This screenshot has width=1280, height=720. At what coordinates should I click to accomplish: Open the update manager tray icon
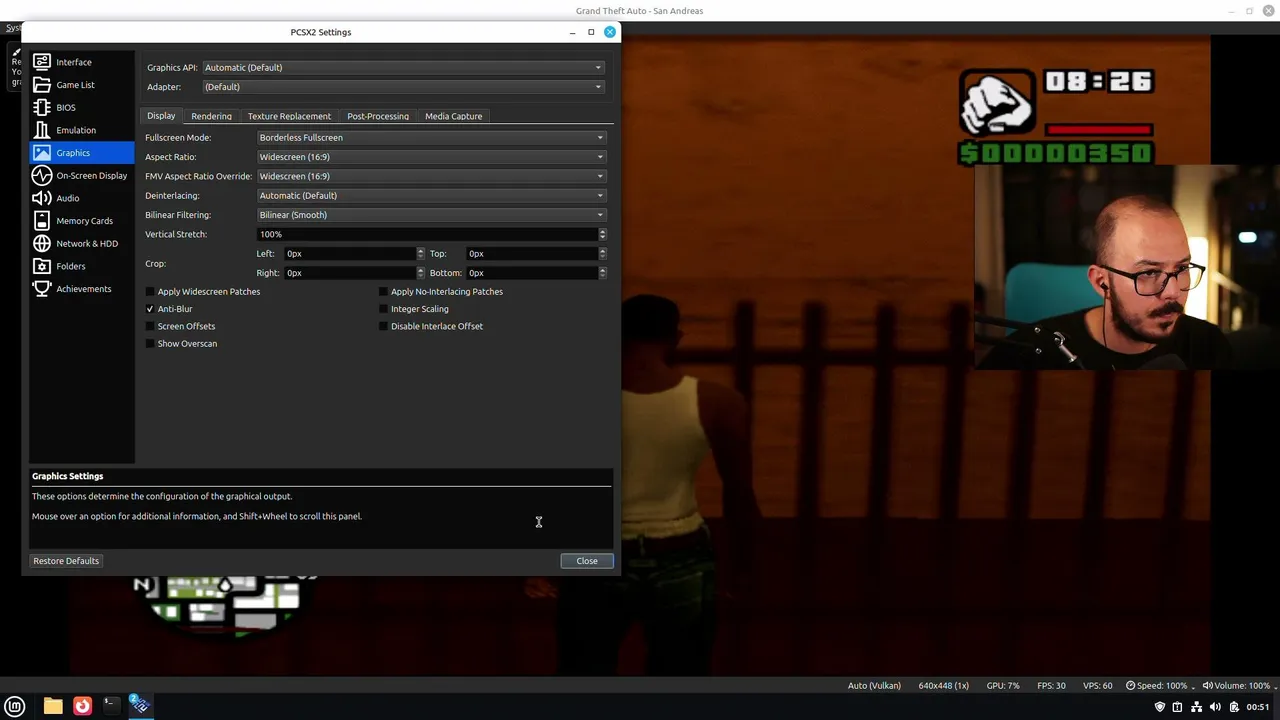[1178, 707]
